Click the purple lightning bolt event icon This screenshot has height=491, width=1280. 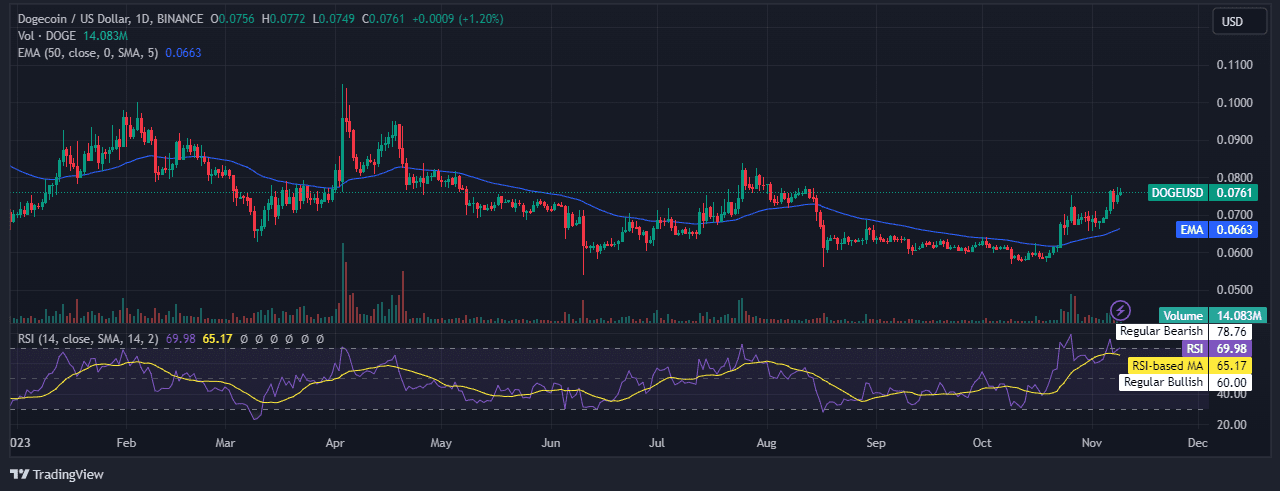(x=1121, y=309)
